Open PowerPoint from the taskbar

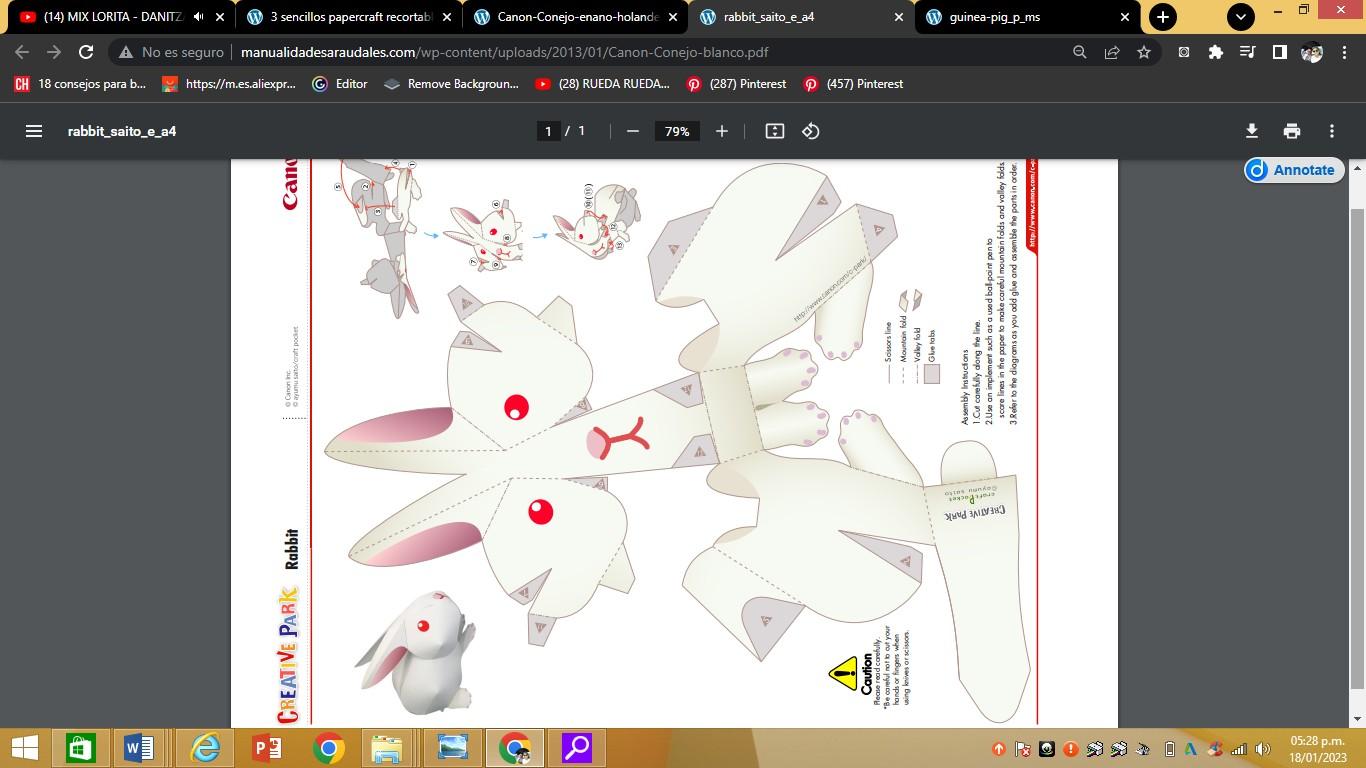coord(266,748)
